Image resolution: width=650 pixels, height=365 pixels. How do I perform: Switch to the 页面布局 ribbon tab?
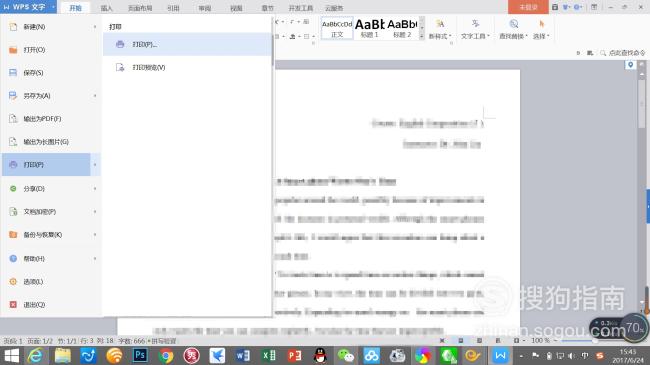pos(140,8)
